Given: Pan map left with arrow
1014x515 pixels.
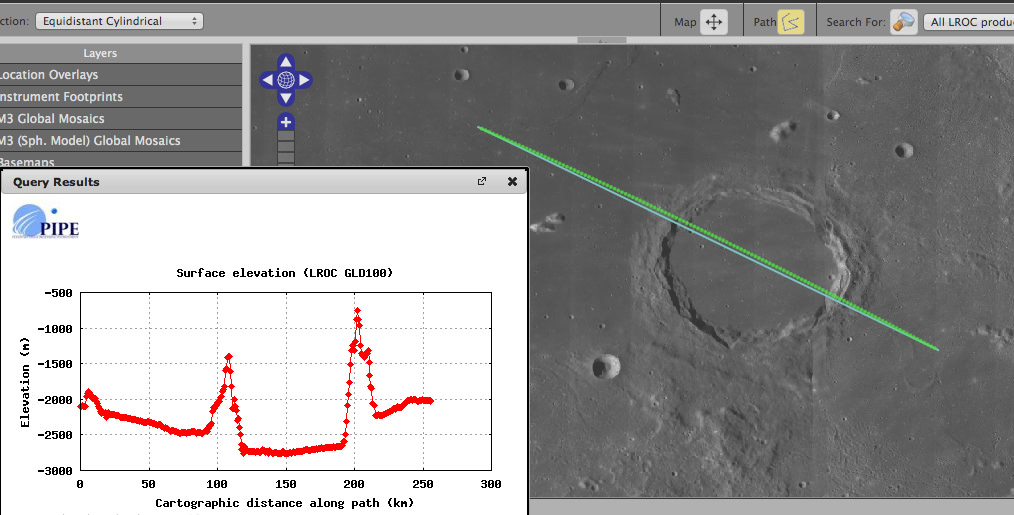Looking at the screenshot, I should point(267,80).
